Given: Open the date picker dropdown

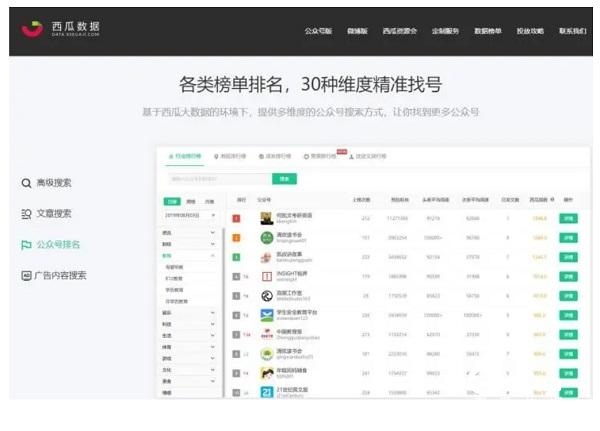Looking at the screenshot, I should tap(191, 215).
